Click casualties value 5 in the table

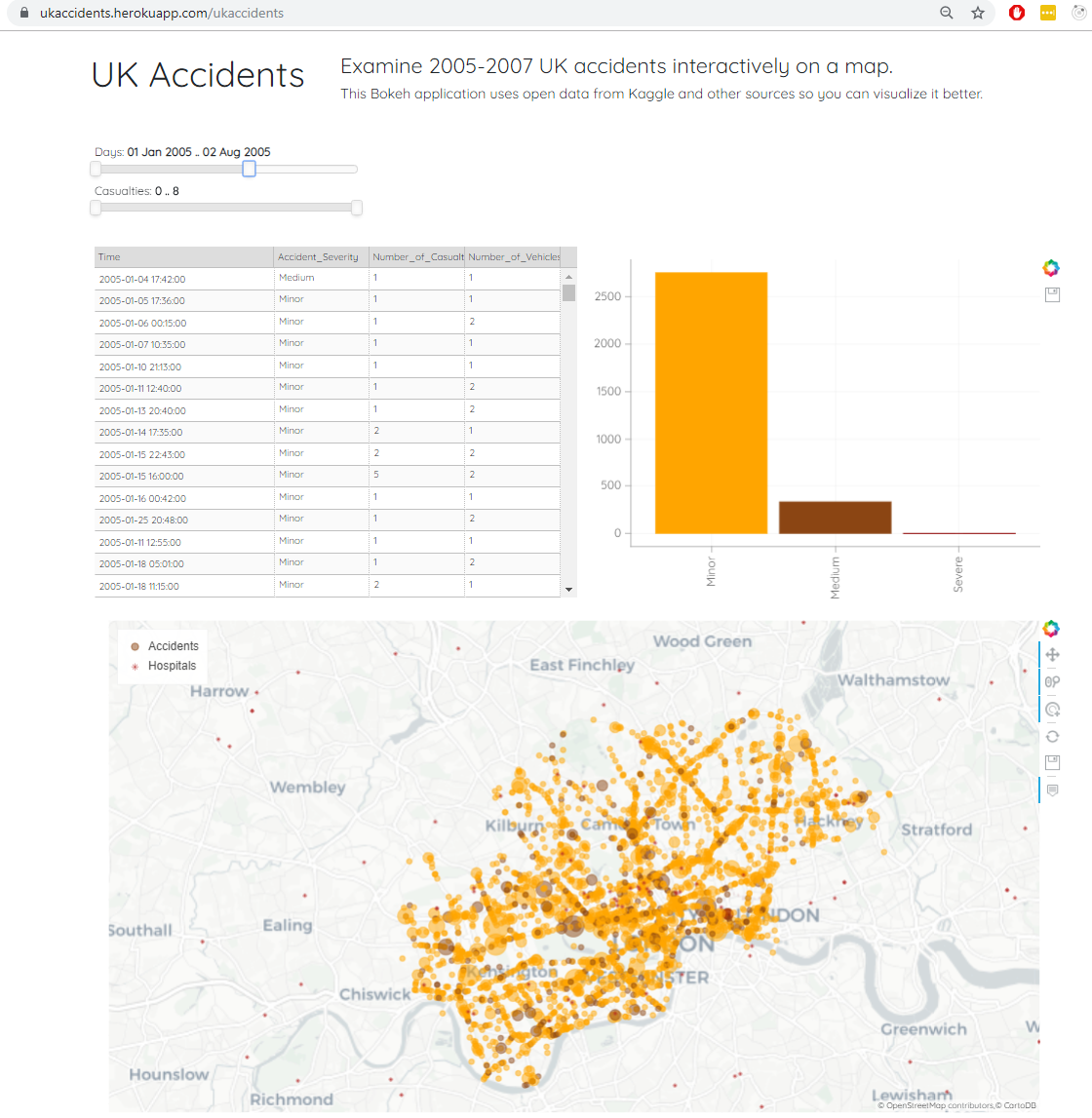coord(417,476)
